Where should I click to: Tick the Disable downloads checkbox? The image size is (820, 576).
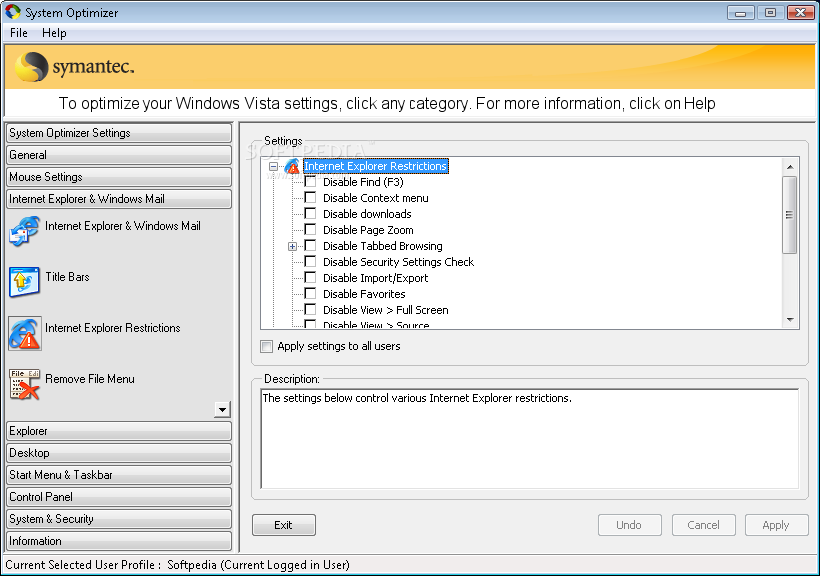pyautogui.click(x=310, y=213)
